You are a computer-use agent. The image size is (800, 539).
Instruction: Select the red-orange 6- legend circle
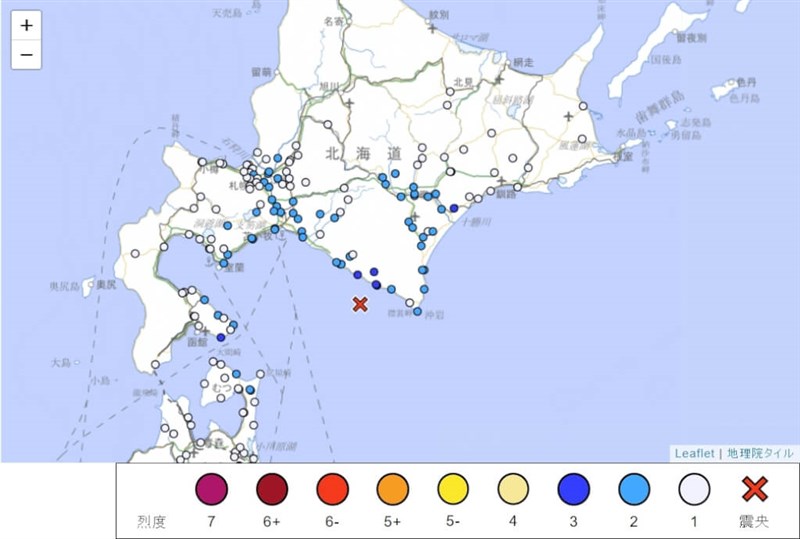[332, 489]
